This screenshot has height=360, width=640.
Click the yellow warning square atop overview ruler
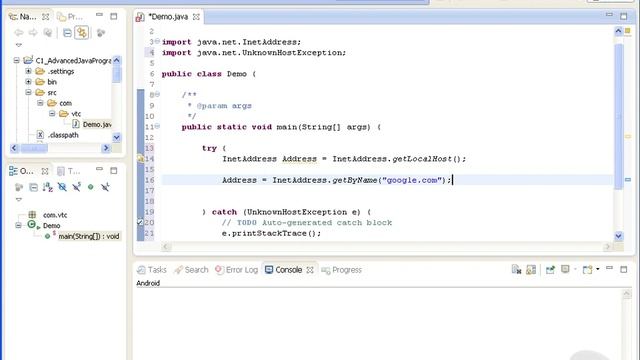pyautogui.click(x=627, y=31)
